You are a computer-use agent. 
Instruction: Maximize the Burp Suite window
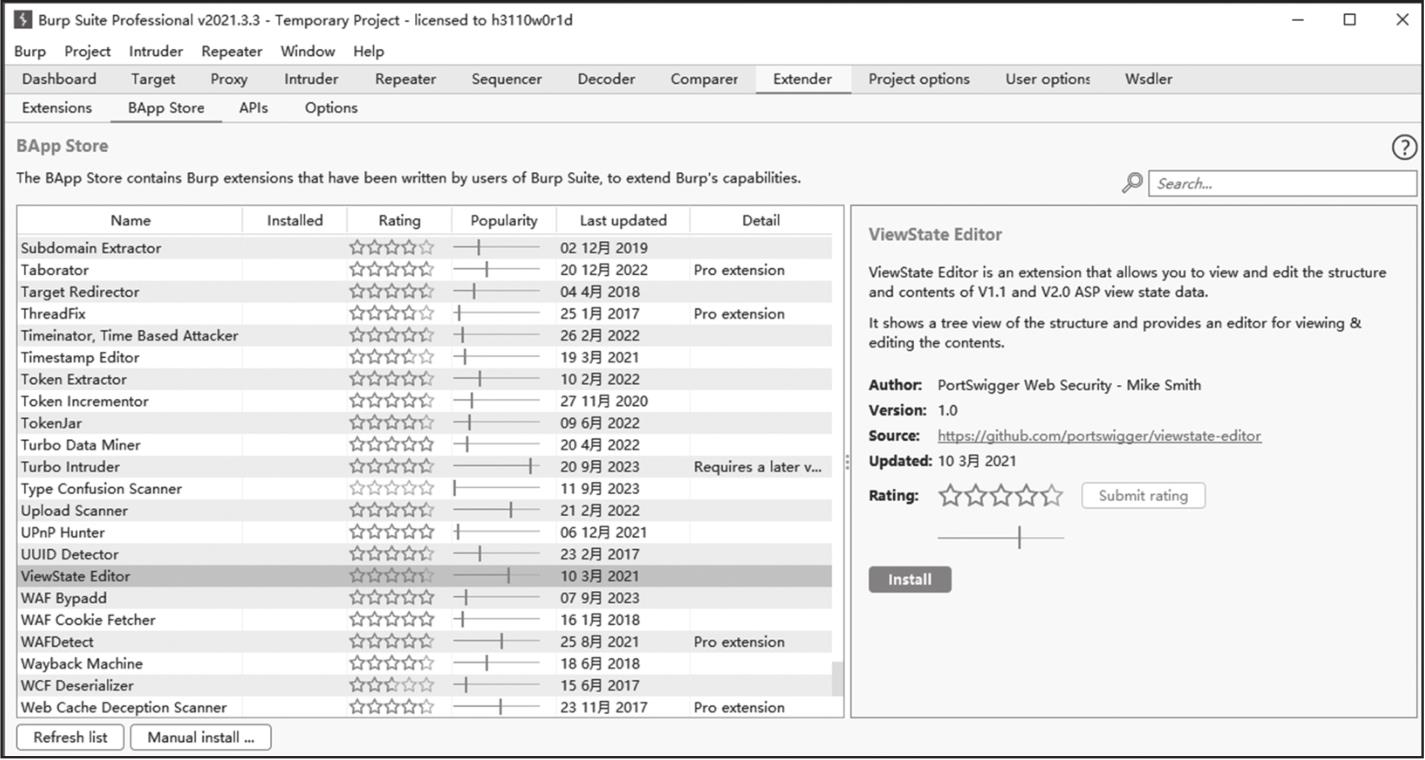click(1350, 20)
